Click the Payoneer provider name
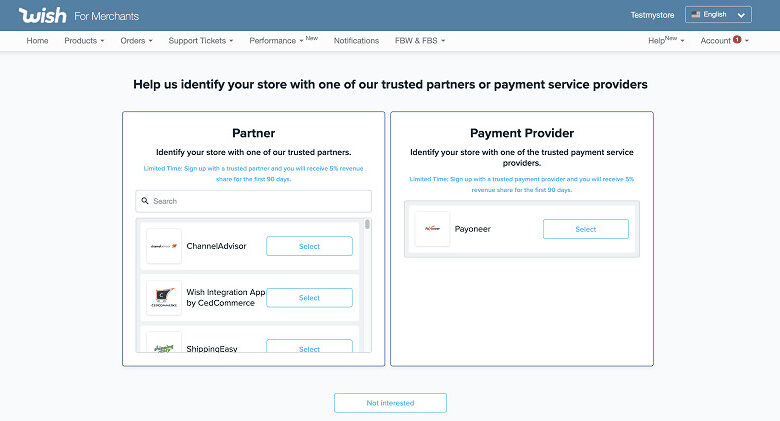Image resolution: width=780 pixels, height=421 pixels. (473, 229)
